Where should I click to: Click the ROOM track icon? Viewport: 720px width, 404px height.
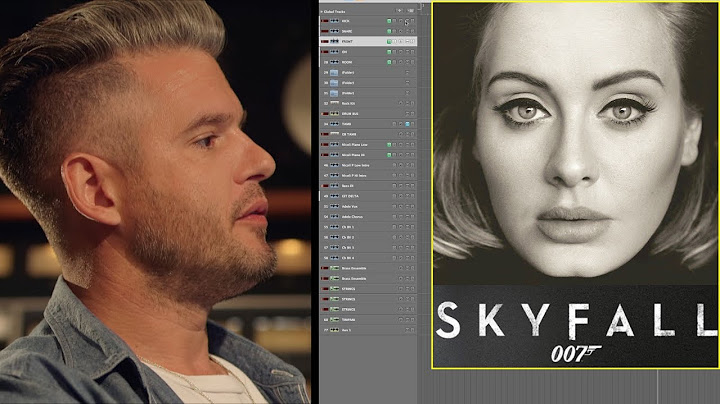(334, 62)
